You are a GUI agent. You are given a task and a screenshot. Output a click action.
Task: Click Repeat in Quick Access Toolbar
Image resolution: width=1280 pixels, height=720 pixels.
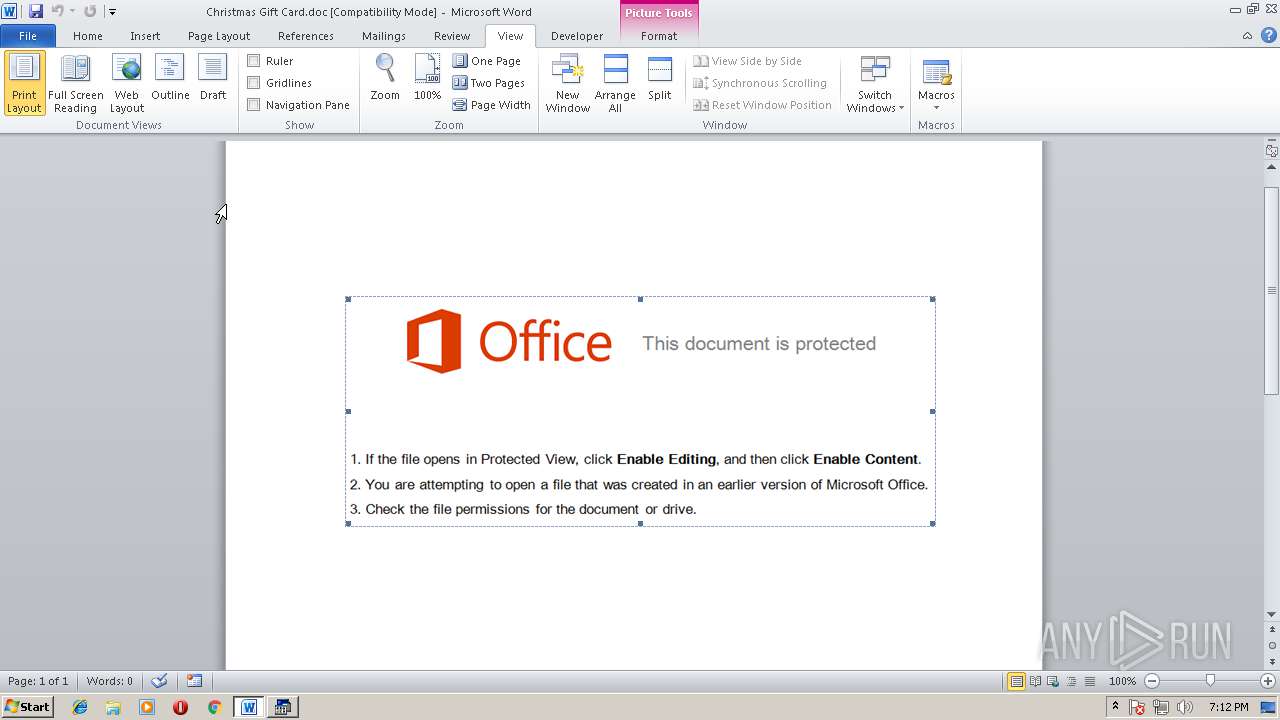pos(90,11)
